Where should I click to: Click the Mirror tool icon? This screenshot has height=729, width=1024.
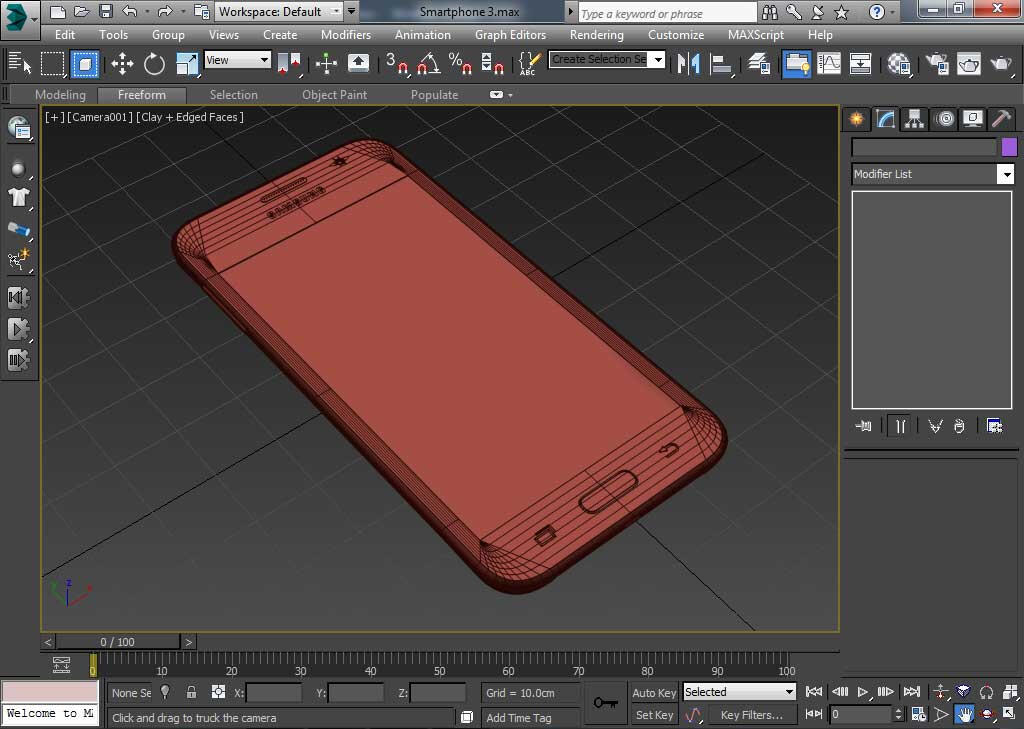pyautogui.click(x=688, y=64)
